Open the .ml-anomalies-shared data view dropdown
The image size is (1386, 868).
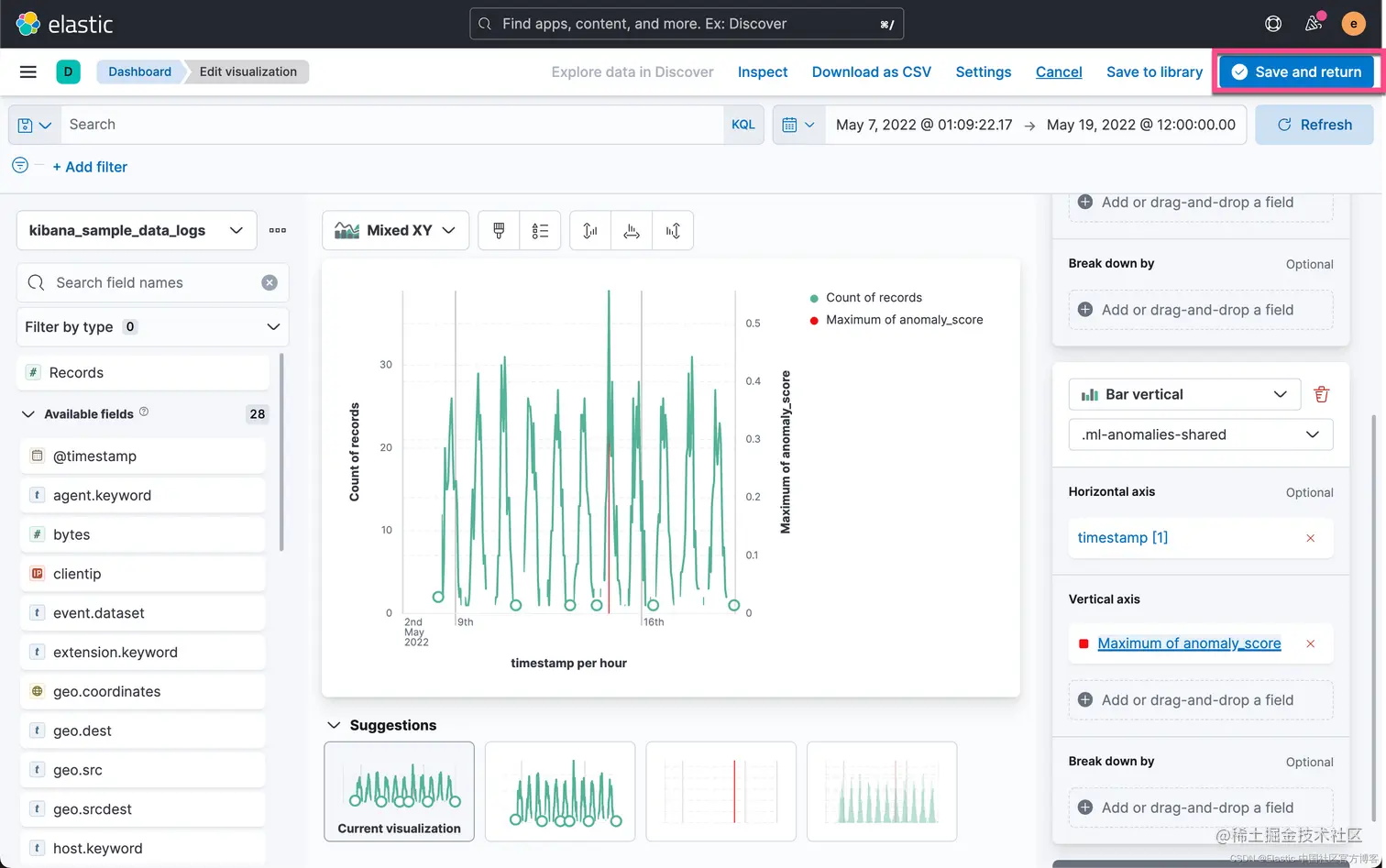(1201, 434)
